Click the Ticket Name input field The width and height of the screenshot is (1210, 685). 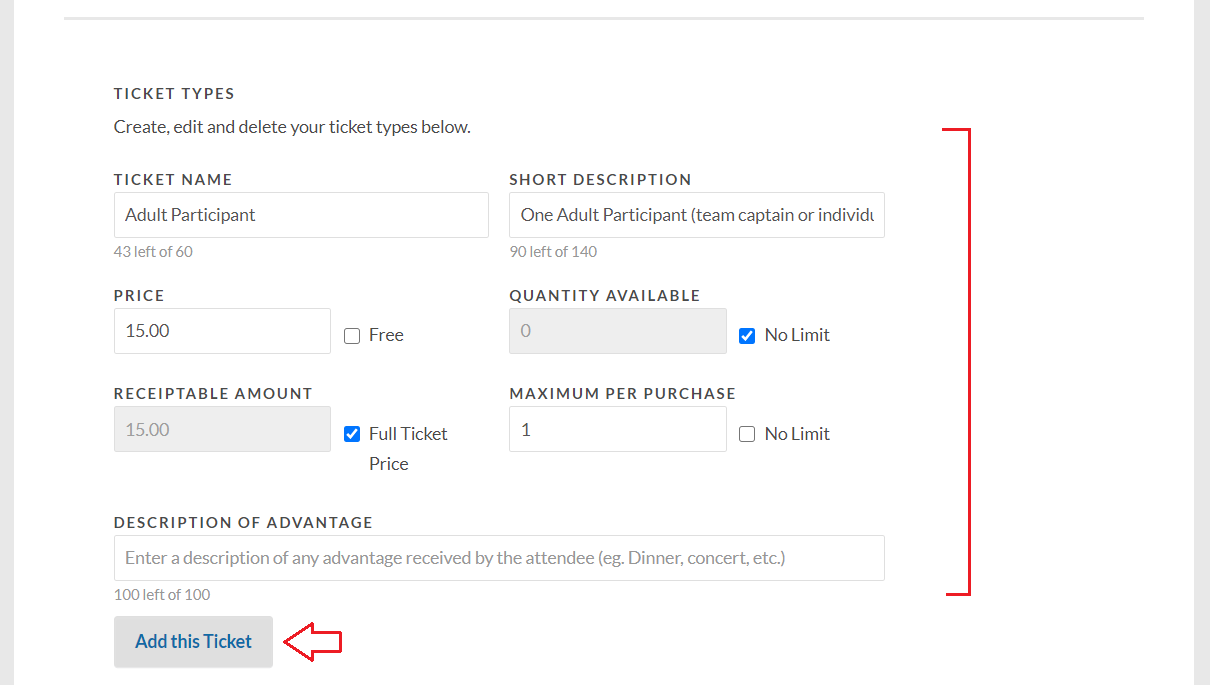coord(301,215)
